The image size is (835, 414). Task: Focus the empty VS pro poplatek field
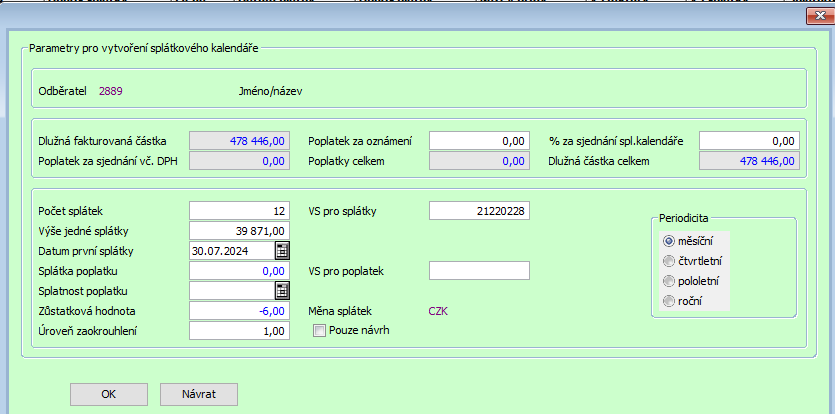click(479, 271)
